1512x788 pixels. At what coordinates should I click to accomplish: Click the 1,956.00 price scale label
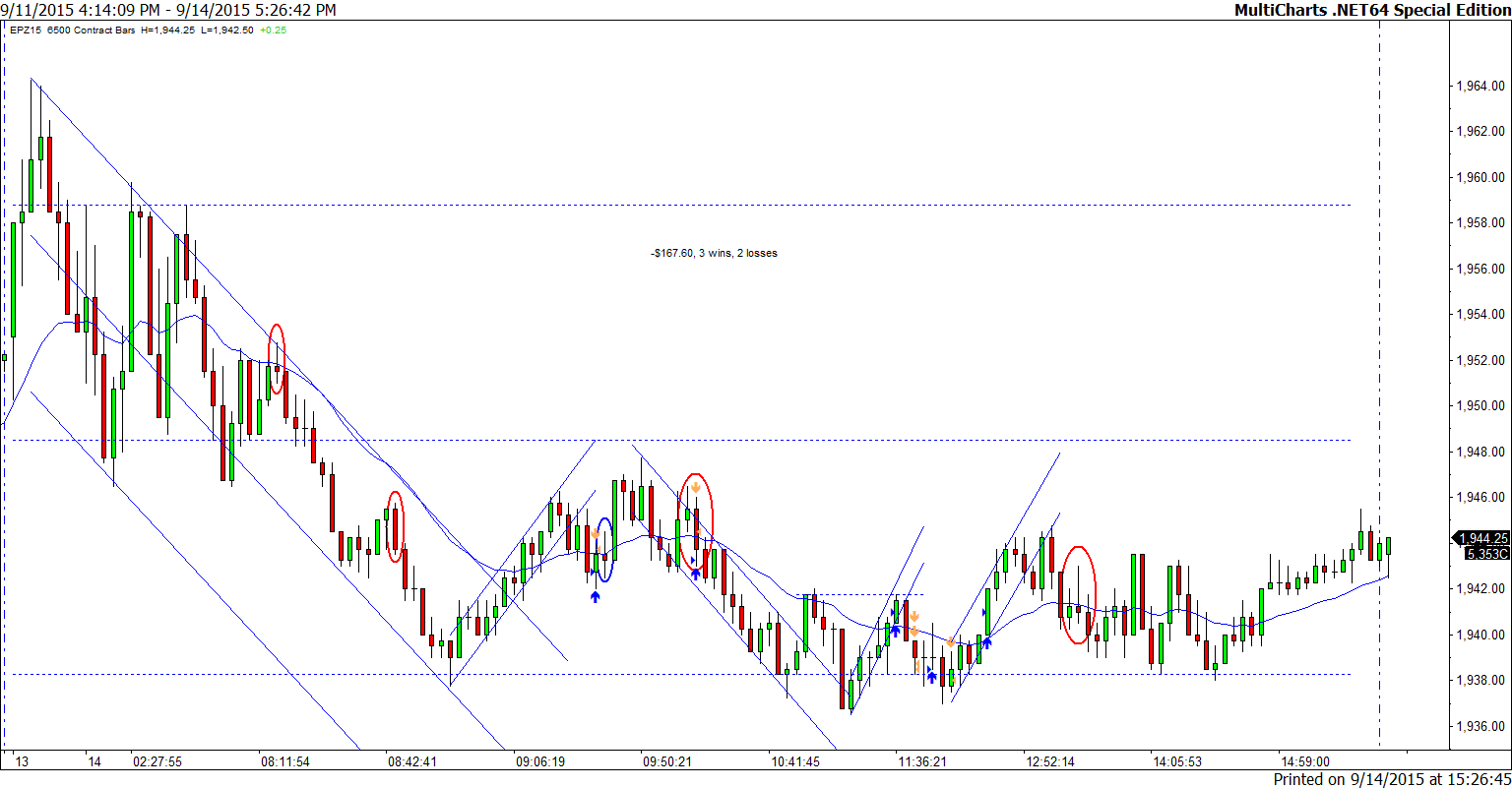(x=1482, y=269)
